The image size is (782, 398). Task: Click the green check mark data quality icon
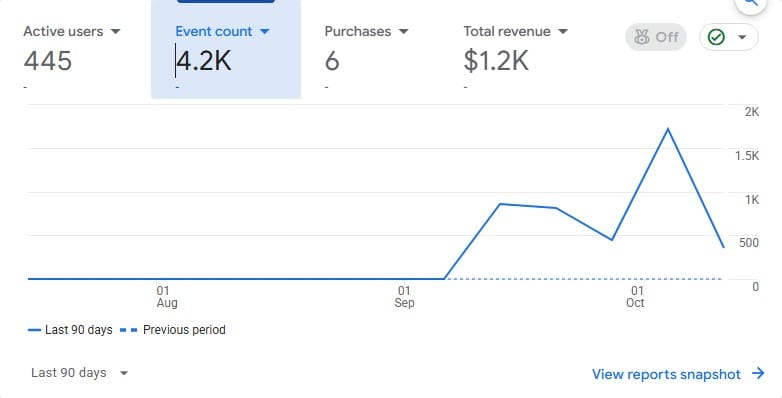[x=717, y=37]
